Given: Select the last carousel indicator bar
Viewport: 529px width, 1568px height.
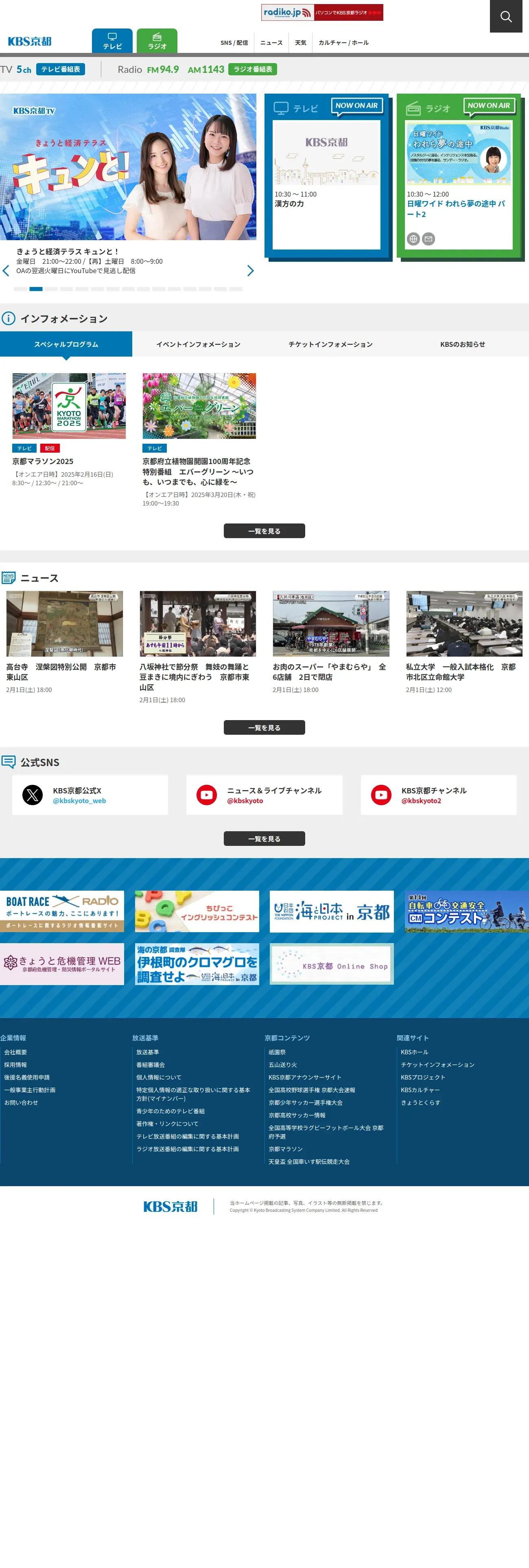Looking at the screenshot, I should point(236,289).
